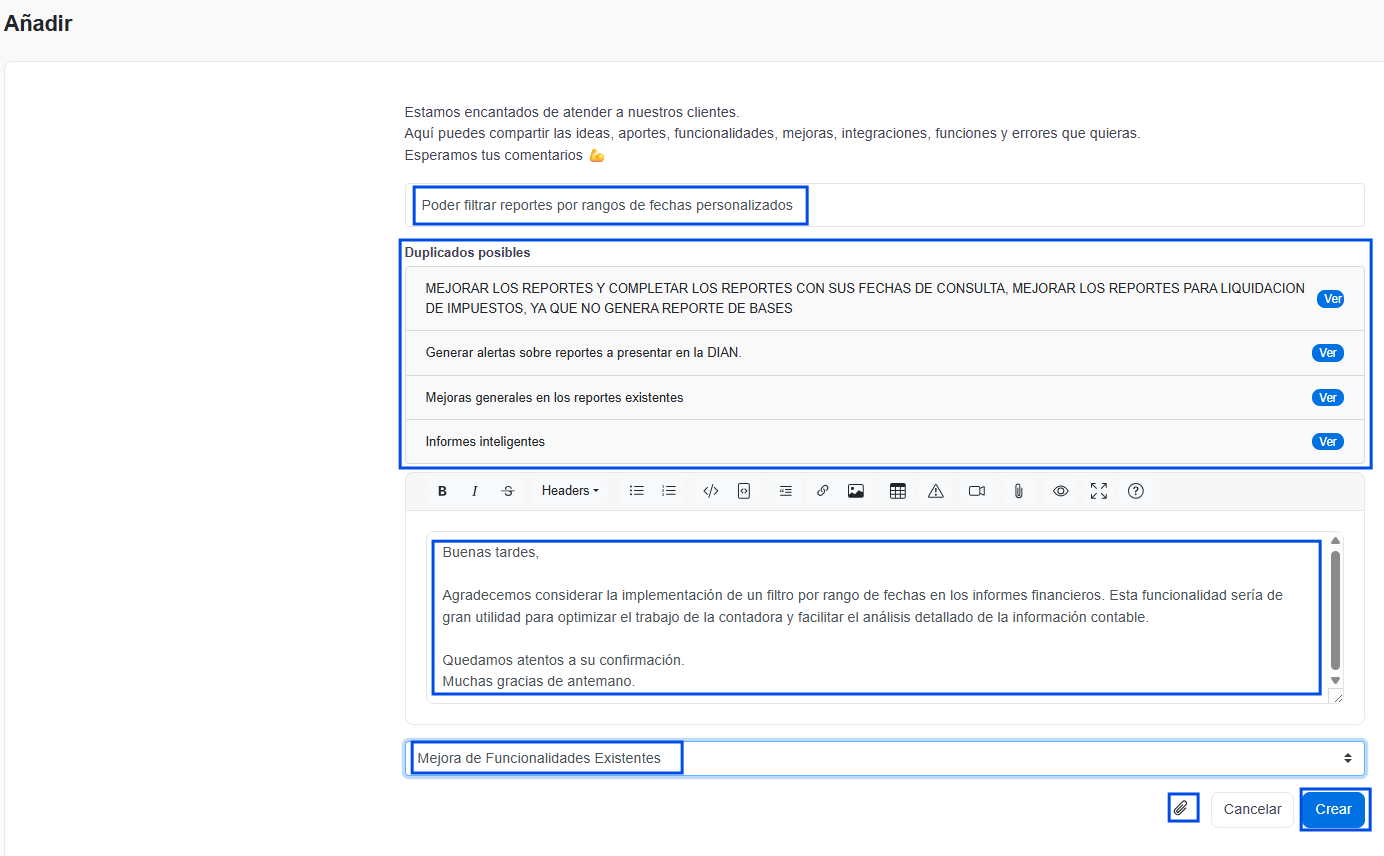Open the category select showing Mejora de Funcionalidades Existentes
1384x856 pixels.
coord(884,758)
